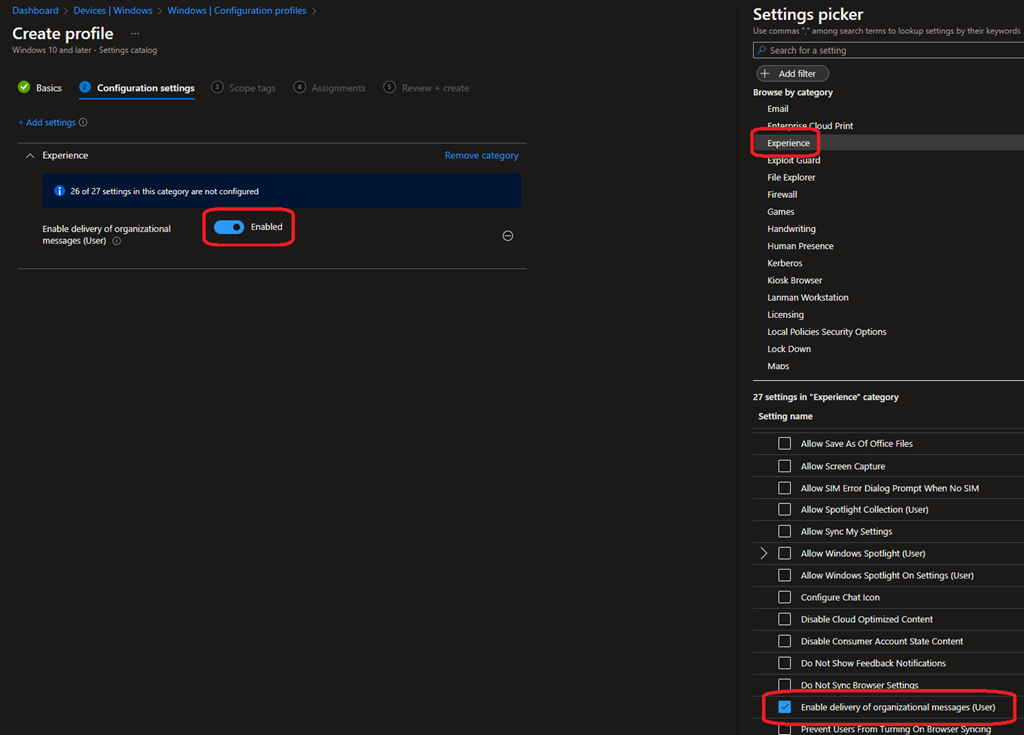
Task: Open the ellipsis menu beside Create profile
Action: (135, 34)
